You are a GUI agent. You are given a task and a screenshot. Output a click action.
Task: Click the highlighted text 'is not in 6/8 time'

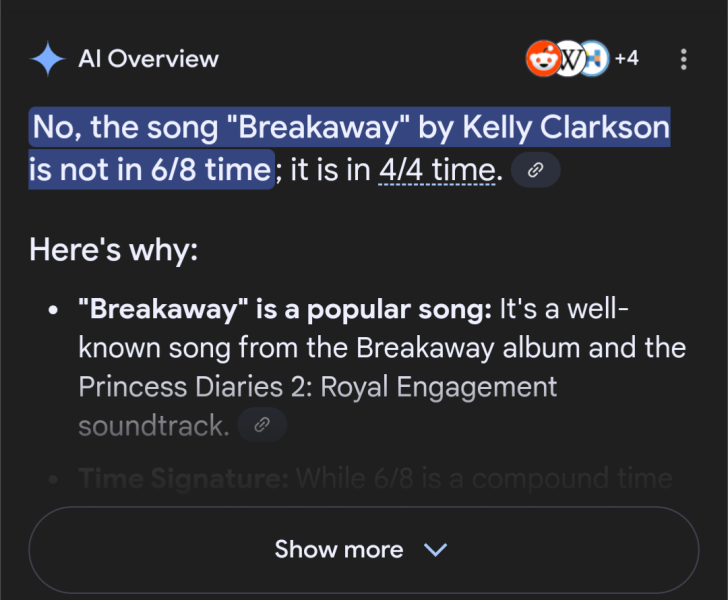(150, 170)
